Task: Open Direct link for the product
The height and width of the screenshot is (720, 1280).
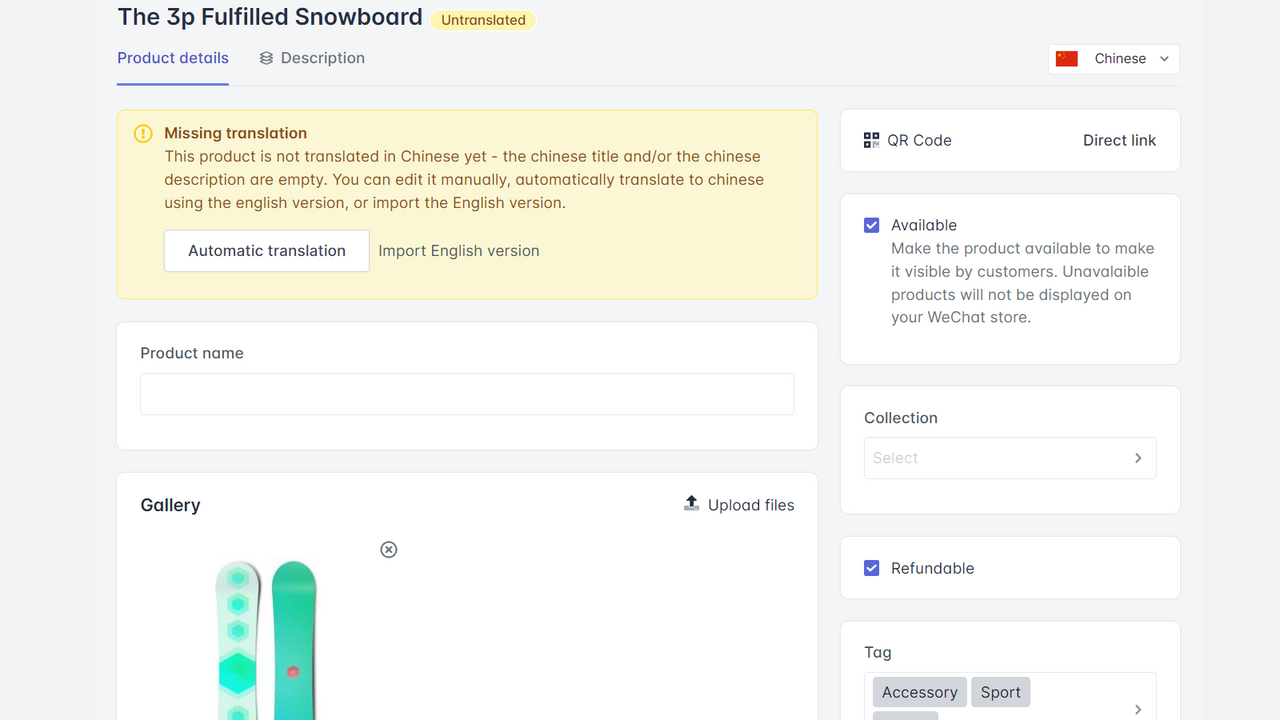Action: (x=1119, y=140)
